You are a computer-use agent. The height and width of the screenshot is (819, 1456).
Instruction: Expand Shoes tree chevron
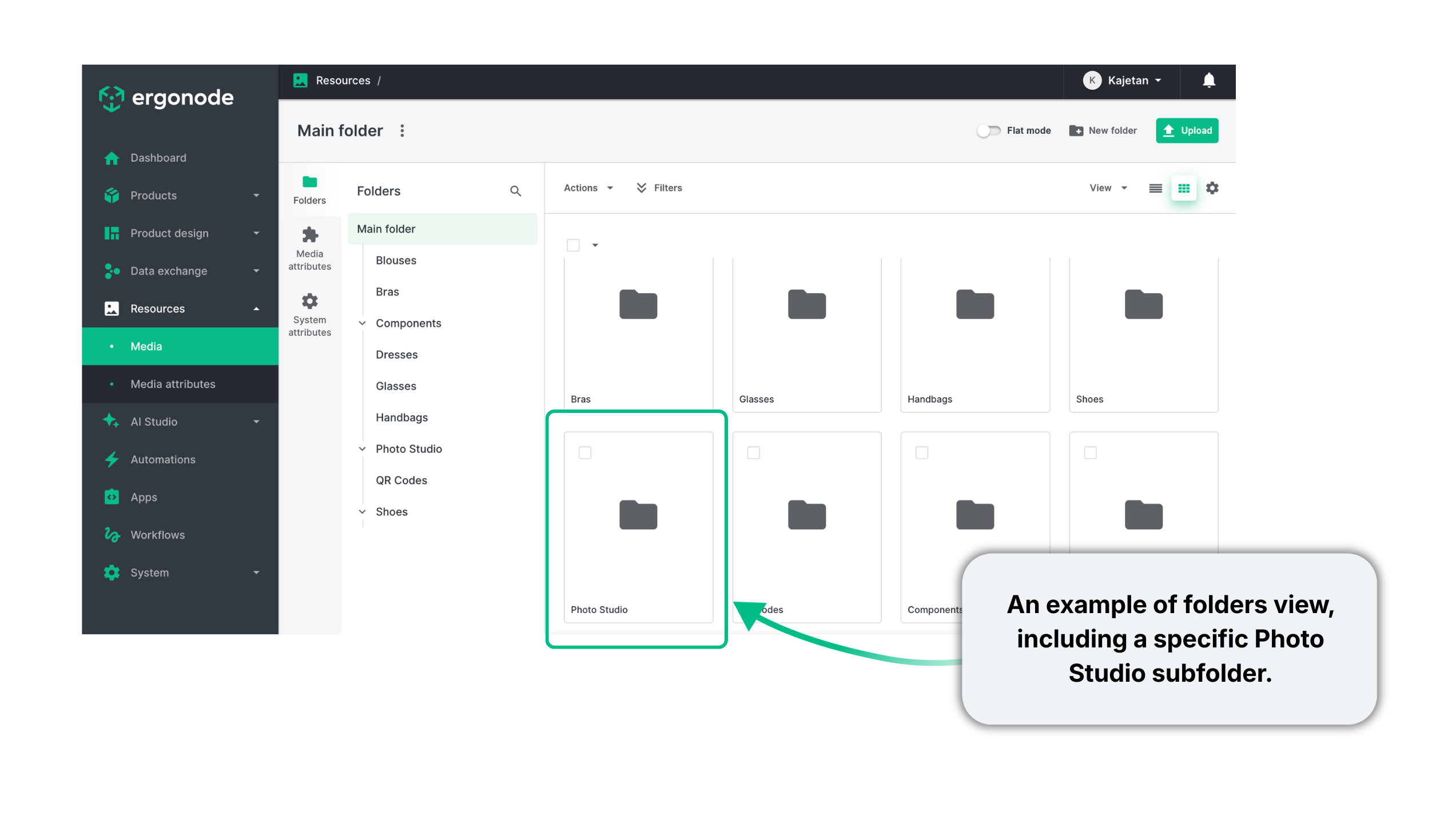(x=362, y=512)
